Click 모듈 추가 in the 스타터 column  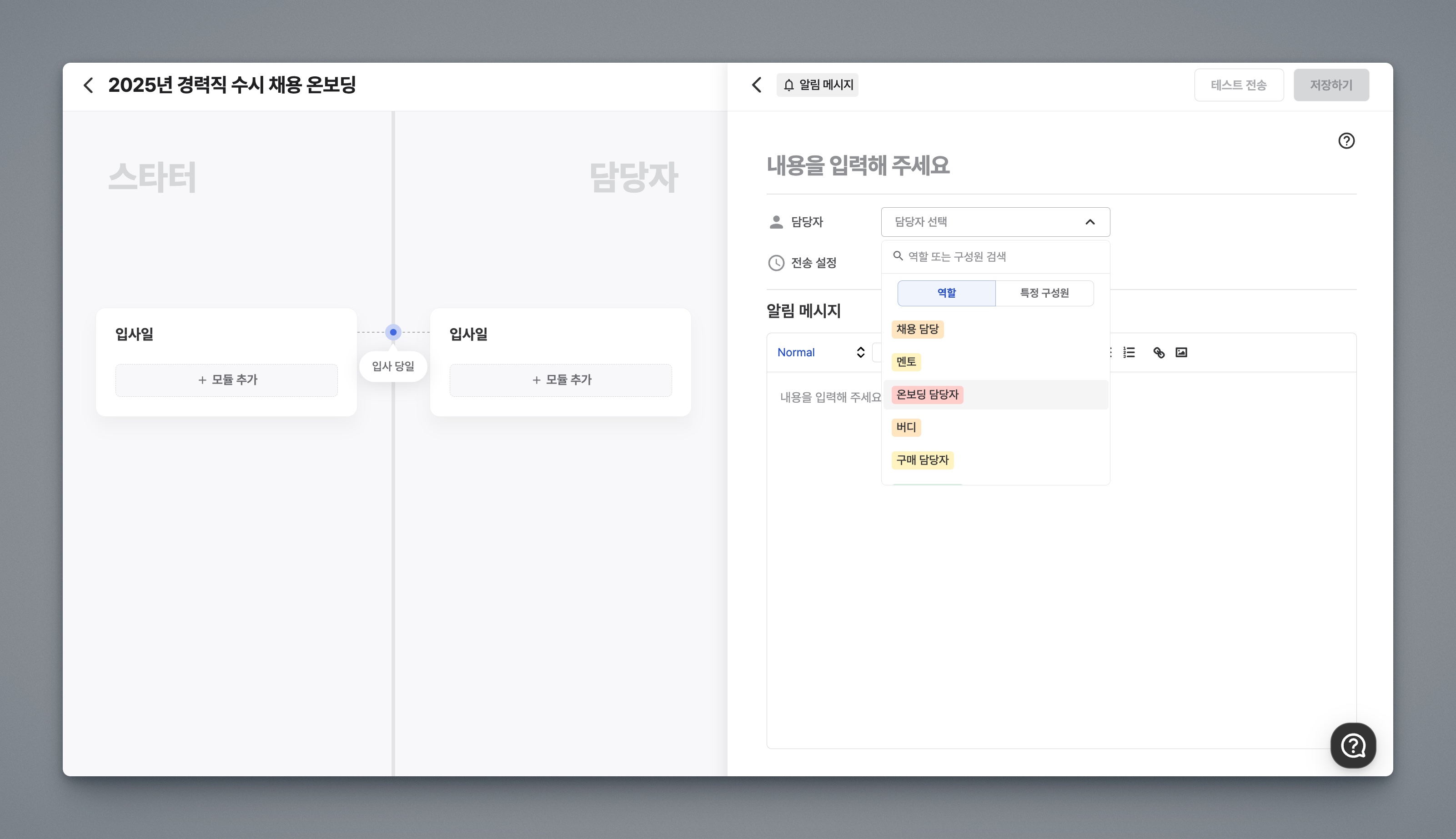[x=226, y=380]
